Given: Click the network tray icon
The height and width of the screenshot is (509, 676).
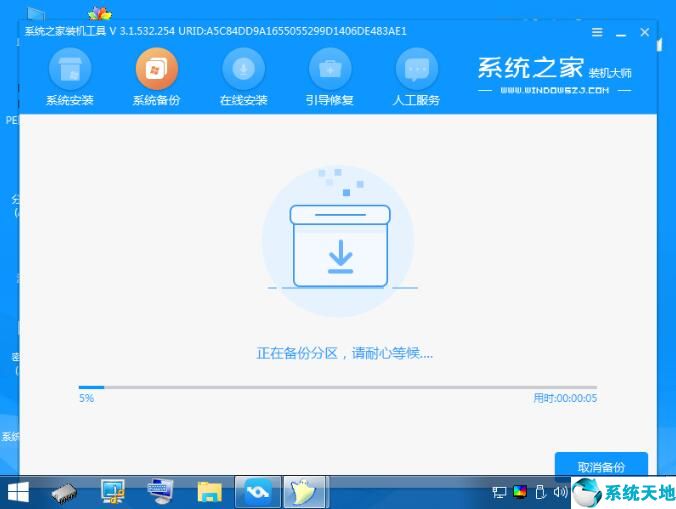Looking at the screenshot, I should (499, 492).
